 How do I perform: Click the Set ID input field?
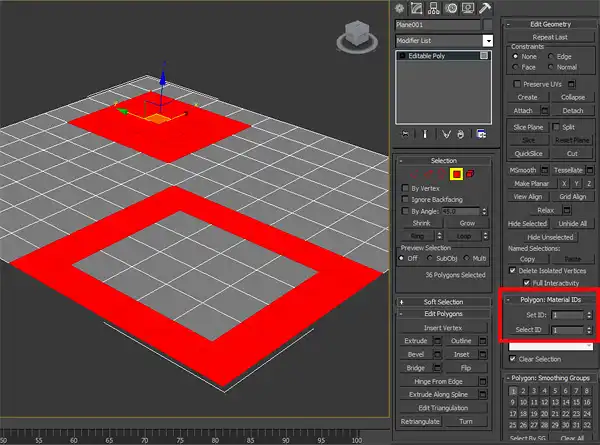(565, 314)
